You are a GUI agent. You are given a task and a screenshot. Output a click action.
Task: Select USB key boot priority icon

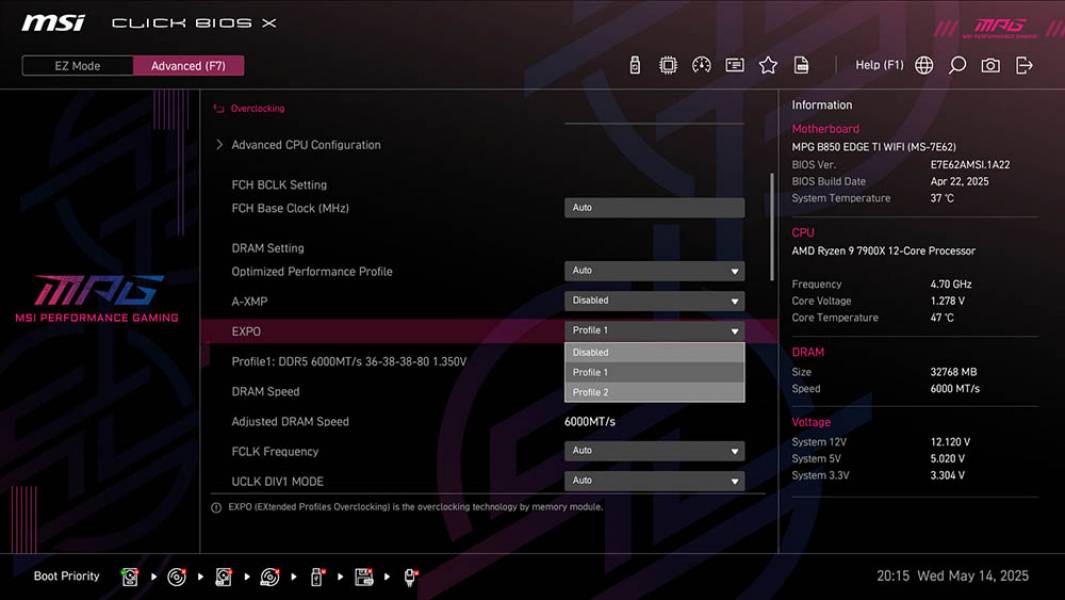(317, 577)
